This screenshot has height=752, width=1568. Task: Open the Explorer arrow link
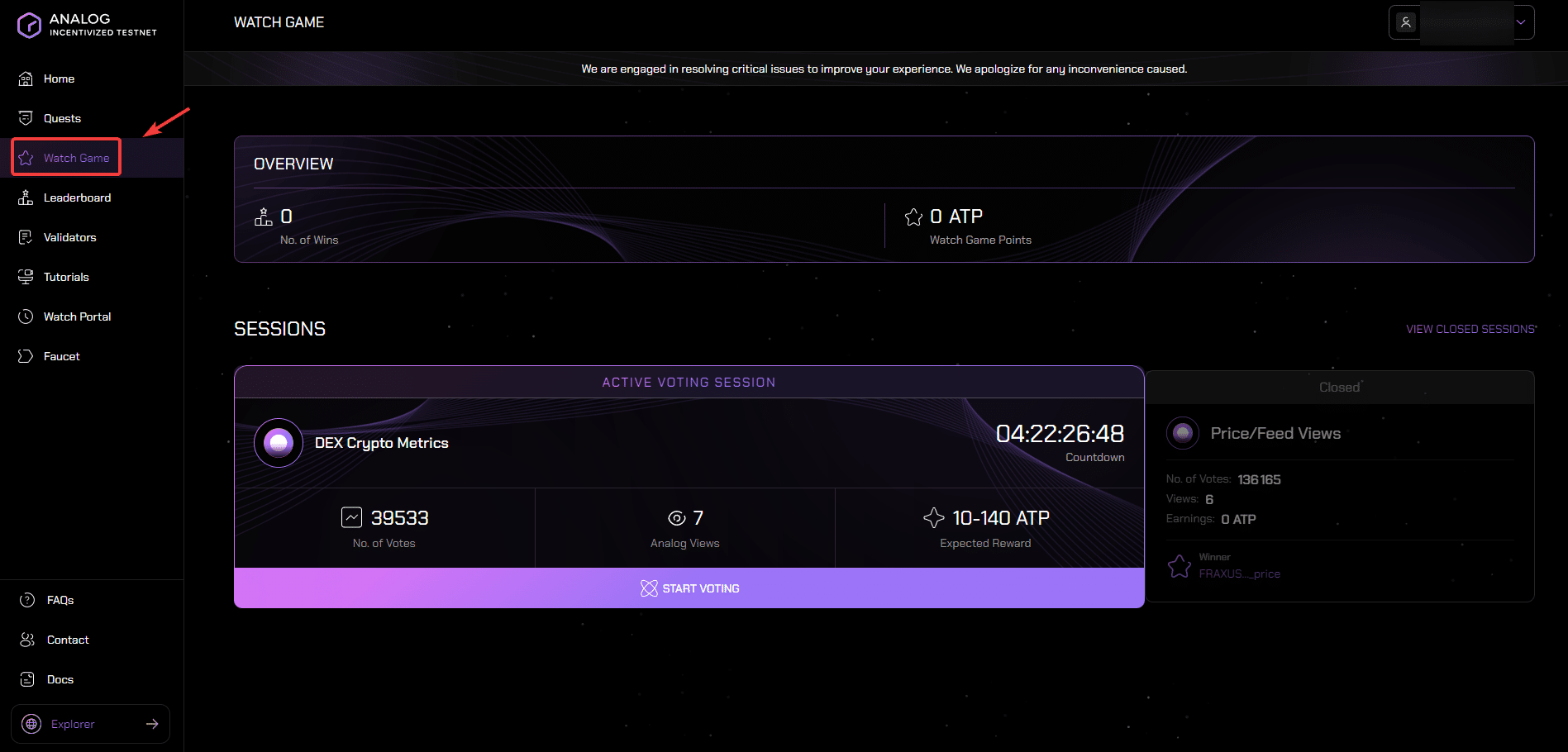(152, 724)
